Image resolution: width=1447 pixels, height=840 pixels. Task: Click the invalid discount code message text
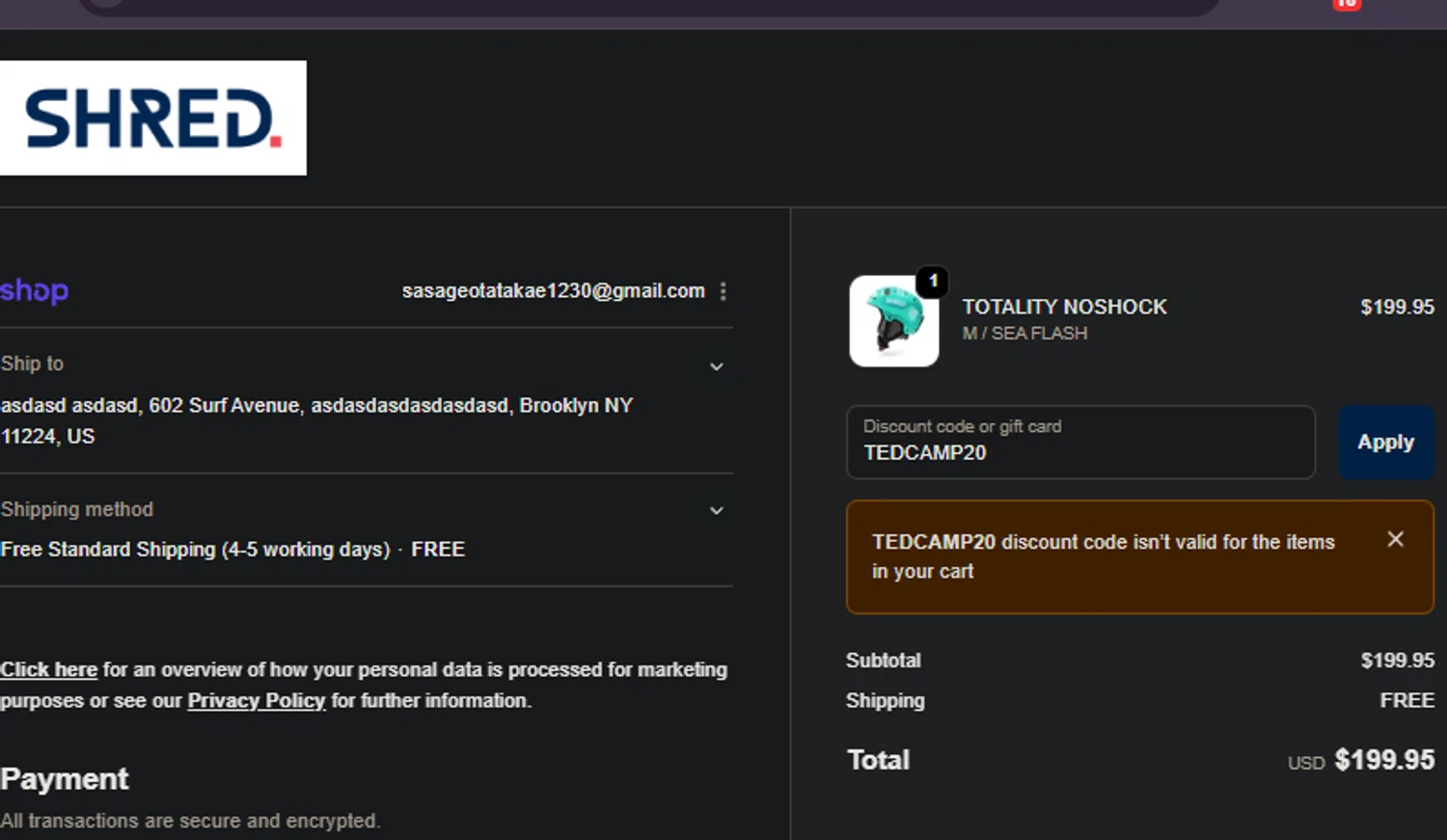coord(1104,556)
